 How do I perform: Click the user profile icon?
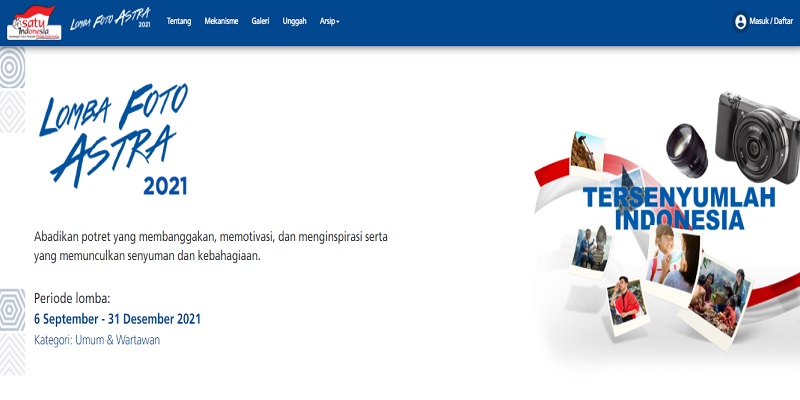(x=741, y=21)
